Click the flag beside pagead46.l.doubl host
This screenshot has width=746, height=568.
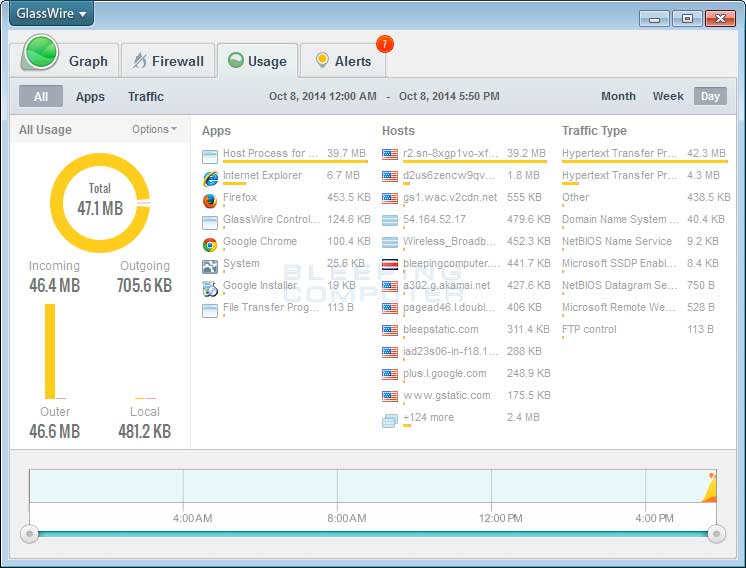point(390,308)
